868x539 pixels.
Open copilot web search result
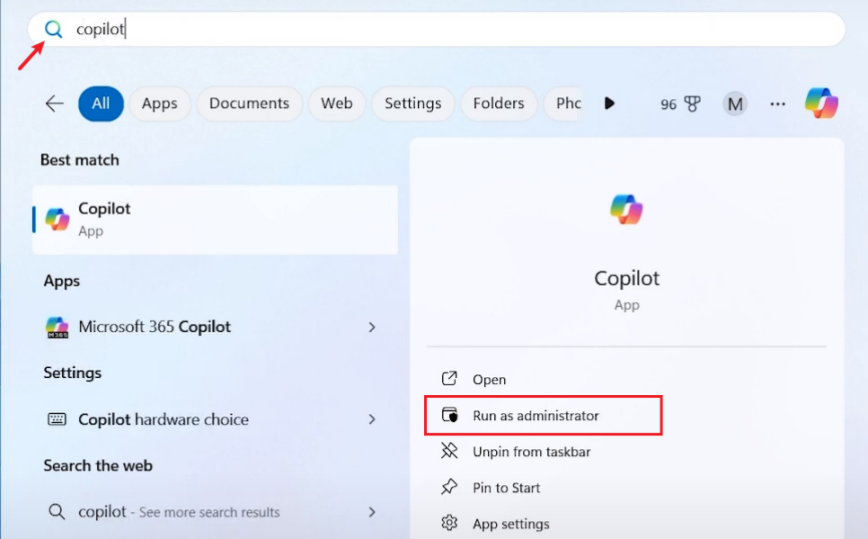(x=215, y=512)
